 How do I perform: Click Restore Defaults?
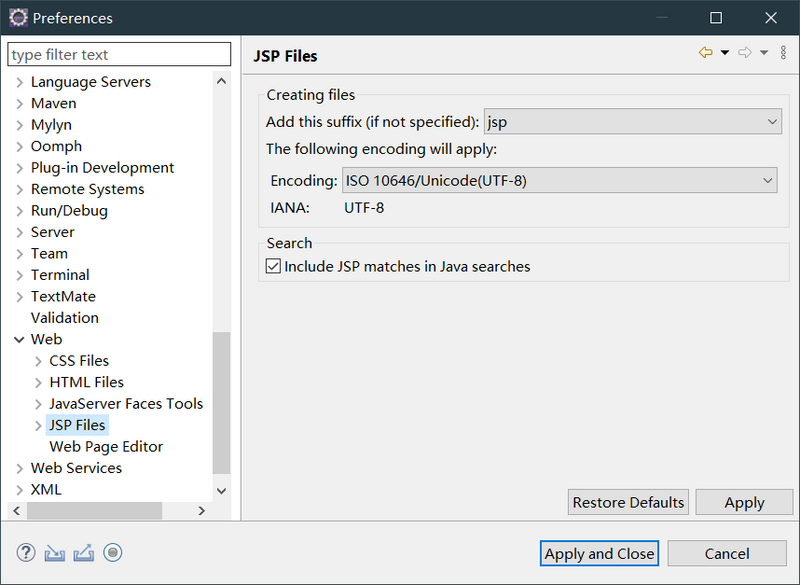point(627,502)
